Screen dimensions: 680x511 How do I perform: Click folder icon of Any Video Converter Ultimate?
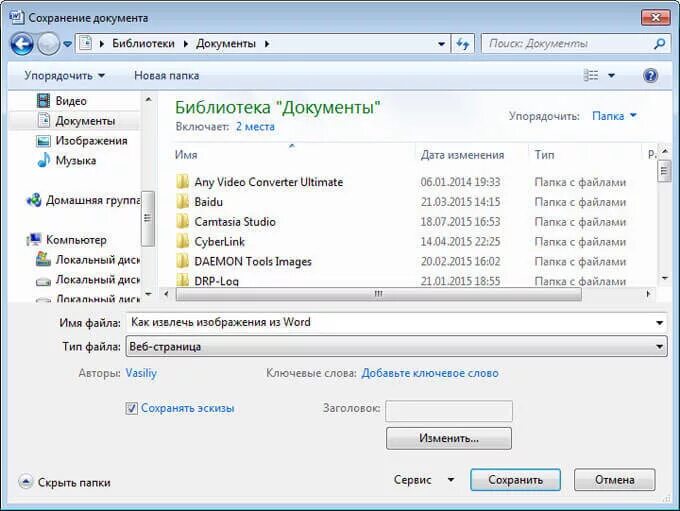click(x=183, y=182)
